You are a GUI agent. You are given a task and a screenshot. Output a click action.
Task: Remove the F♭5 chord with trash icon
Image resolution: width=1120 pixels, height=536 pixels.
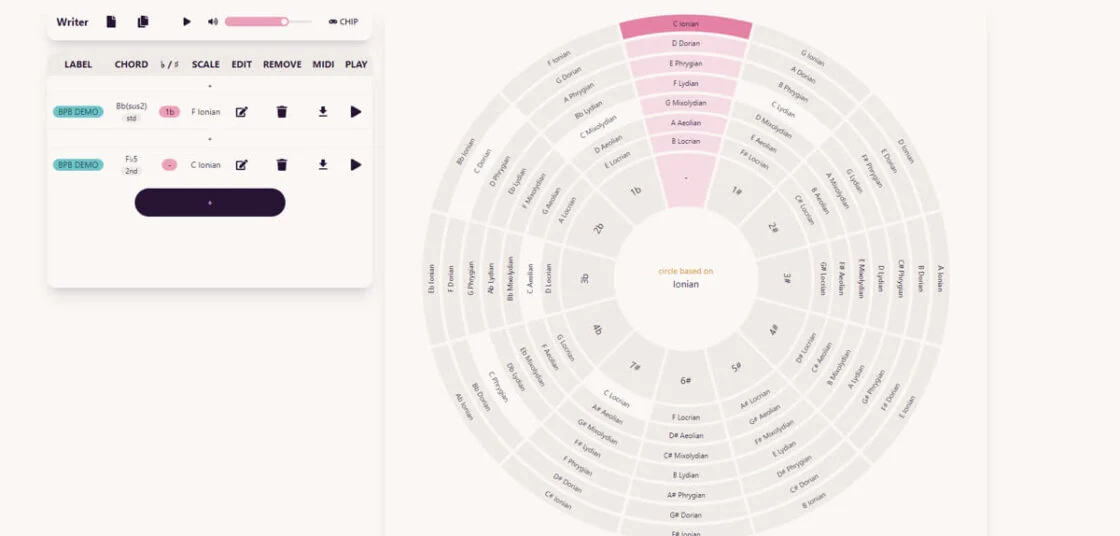282,165
